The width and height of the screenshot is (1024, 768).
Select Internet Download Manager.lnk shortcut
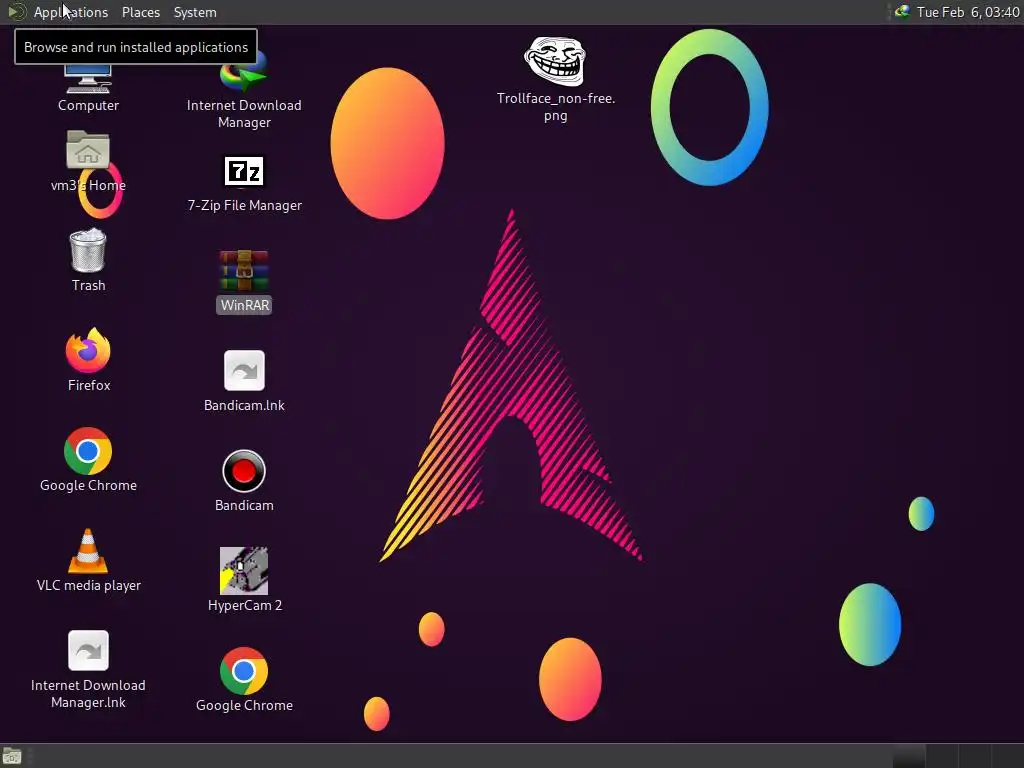88,650
